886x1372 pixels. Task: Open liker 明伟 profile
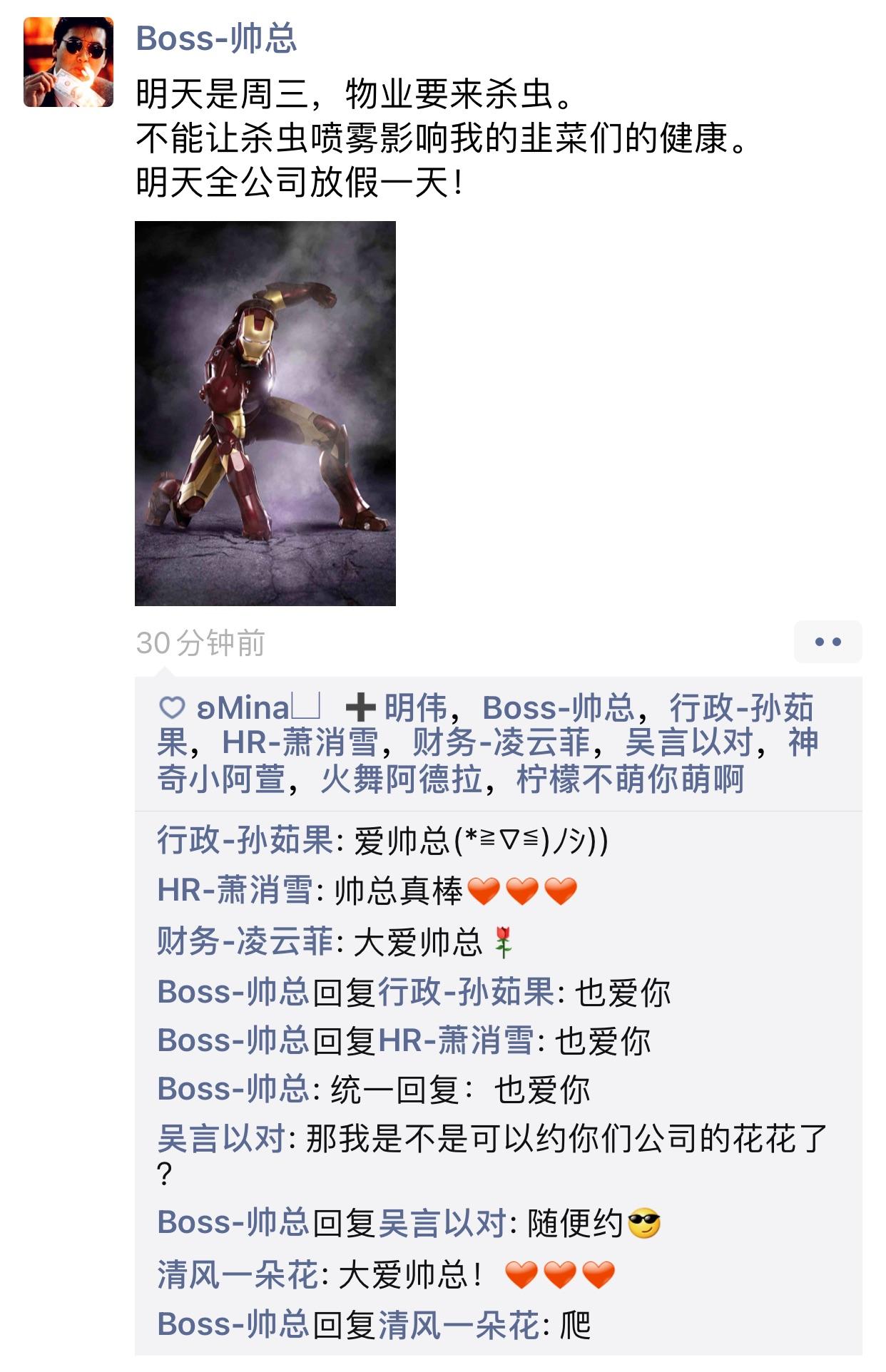[416, 707]
